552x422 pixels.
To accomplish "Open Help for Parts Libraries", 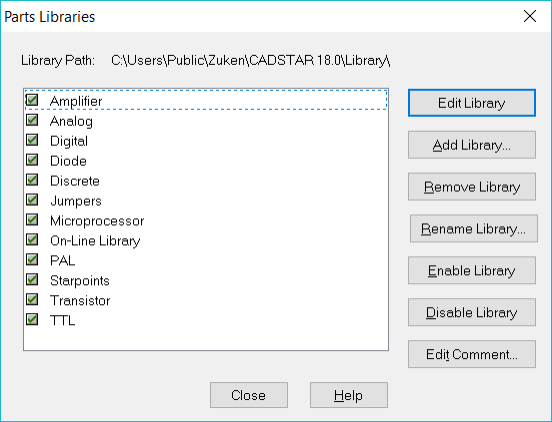I will tap(349, 395).
